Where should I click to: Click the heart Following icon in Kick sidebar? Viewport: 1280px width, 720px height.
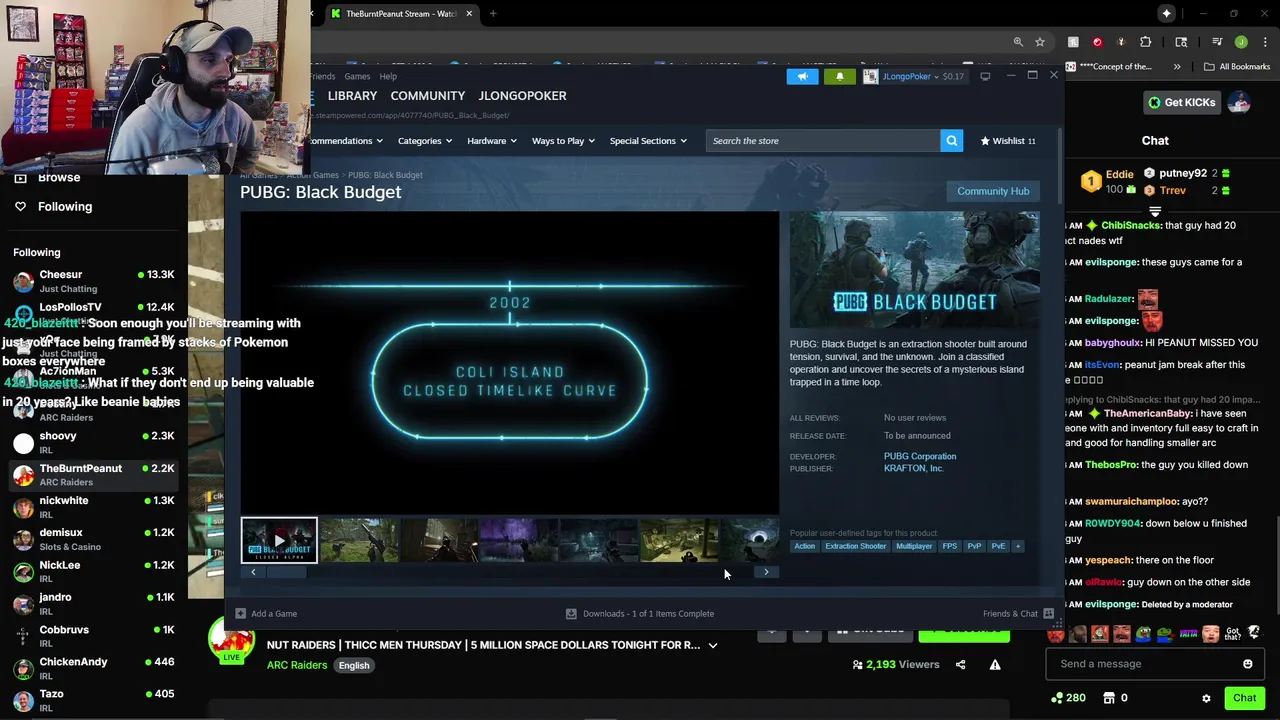pos(20,206)
